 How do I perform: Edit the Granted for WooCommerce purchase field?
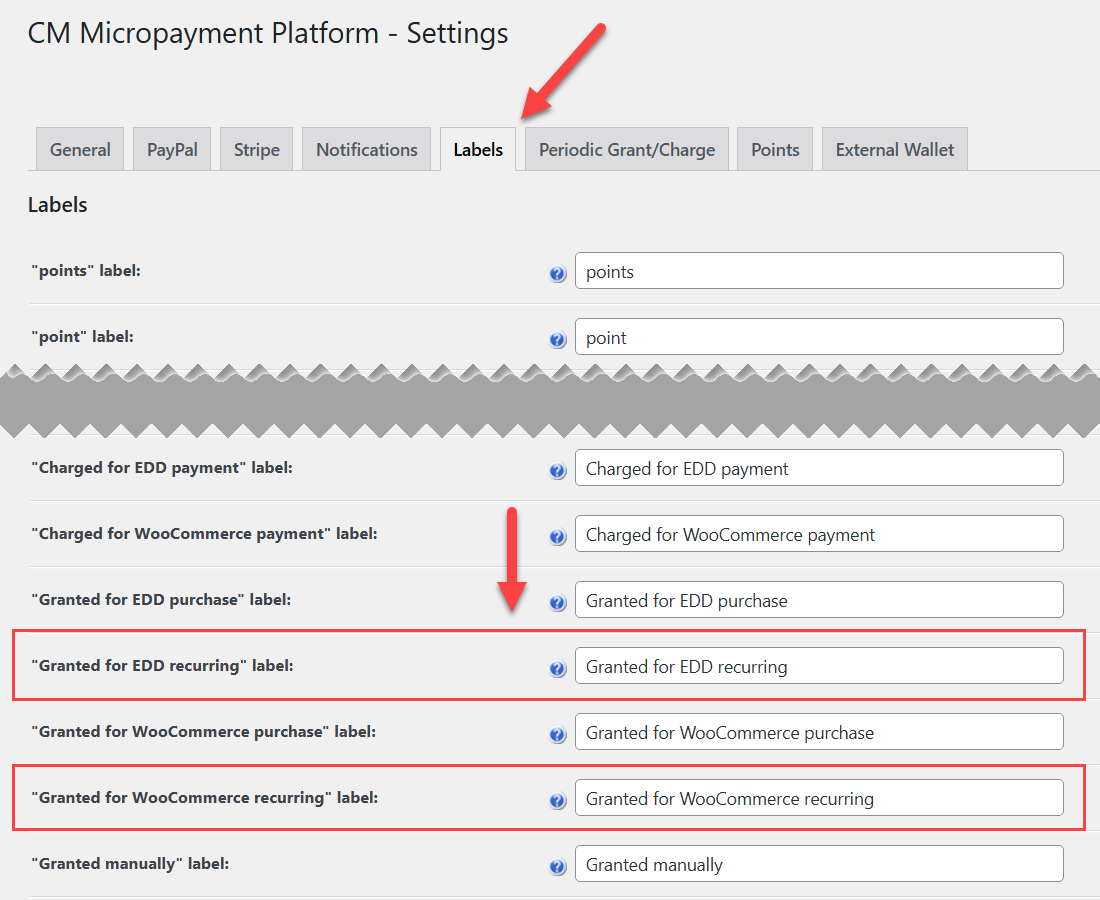[819, 732]
